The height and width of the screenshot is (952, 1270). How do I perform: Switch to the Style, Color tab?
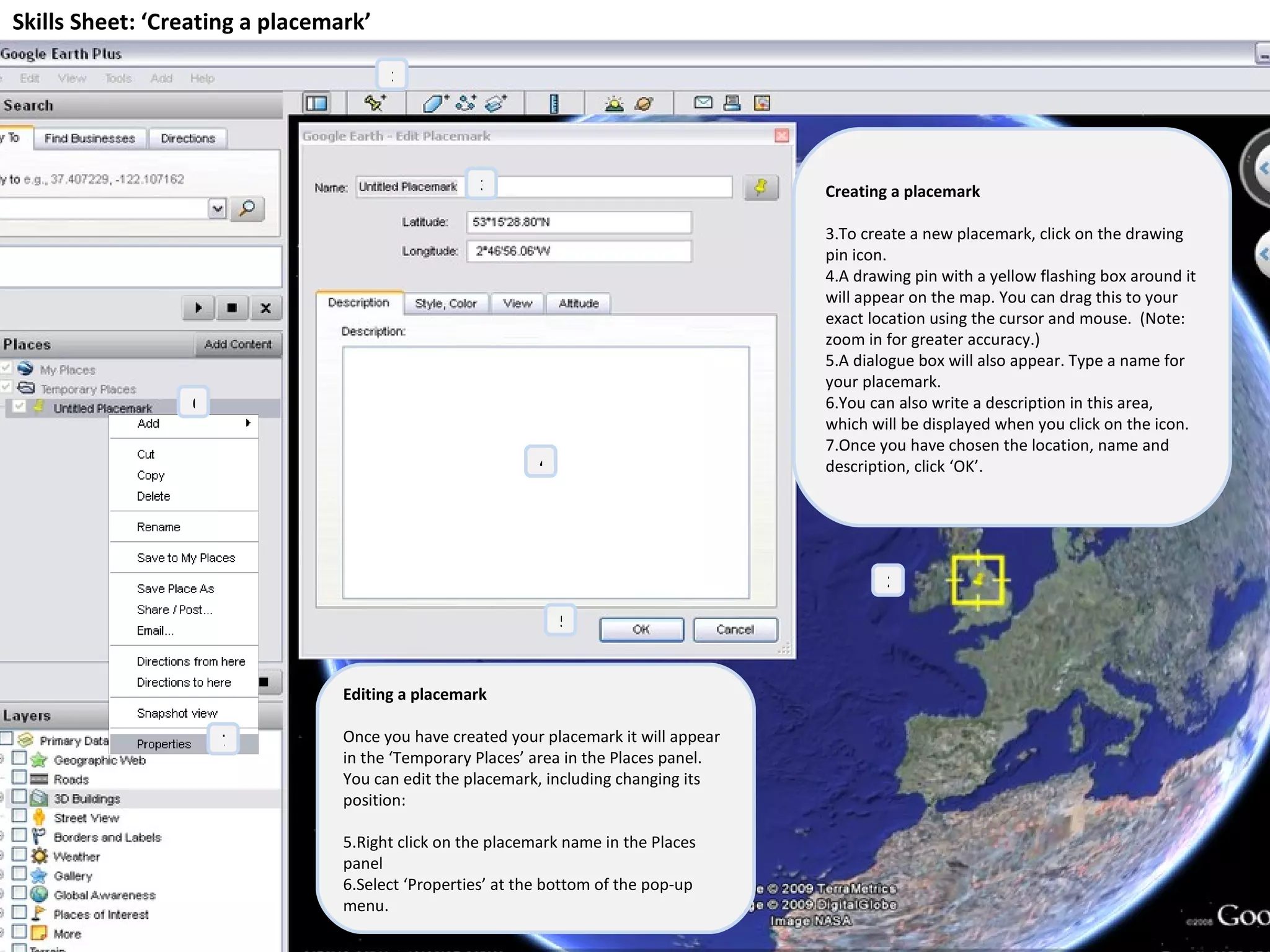tap(446, 303)
